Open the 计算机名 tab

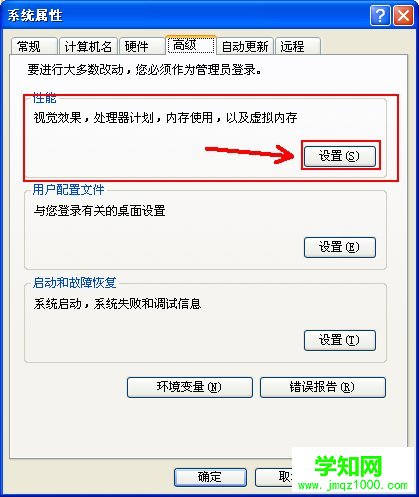point(88,46)
